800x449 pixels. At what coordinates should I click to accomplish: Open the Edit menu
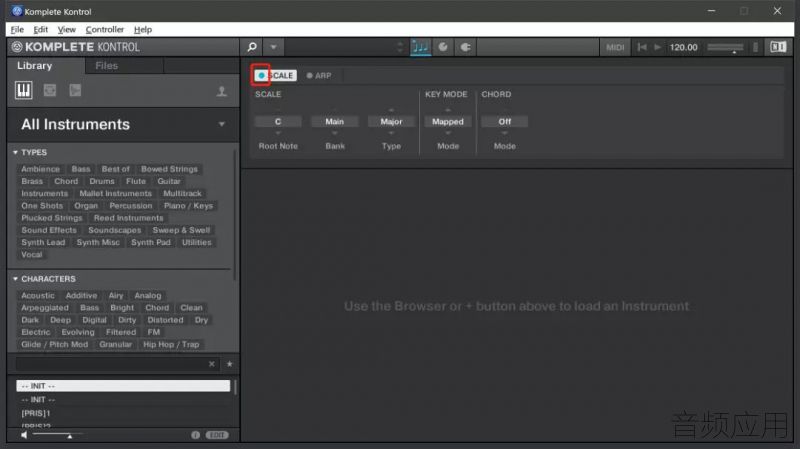[40, 30]
